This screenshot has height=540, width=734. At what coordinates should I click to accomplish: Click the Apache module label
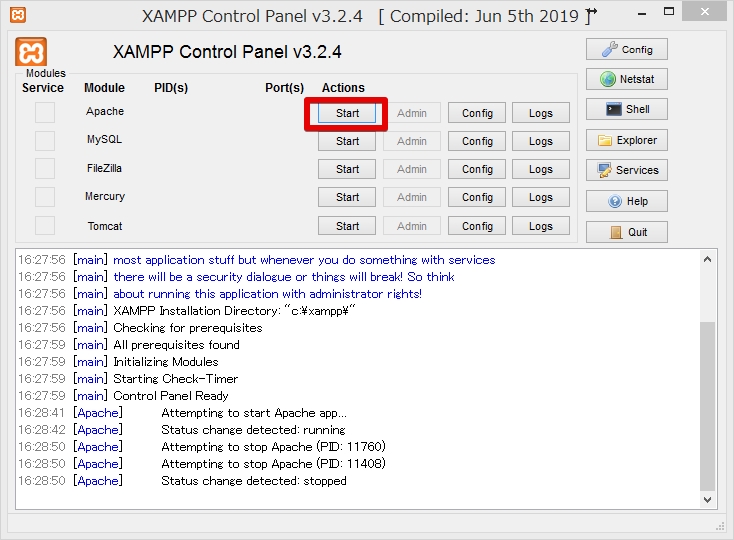(x=105, y=111)
